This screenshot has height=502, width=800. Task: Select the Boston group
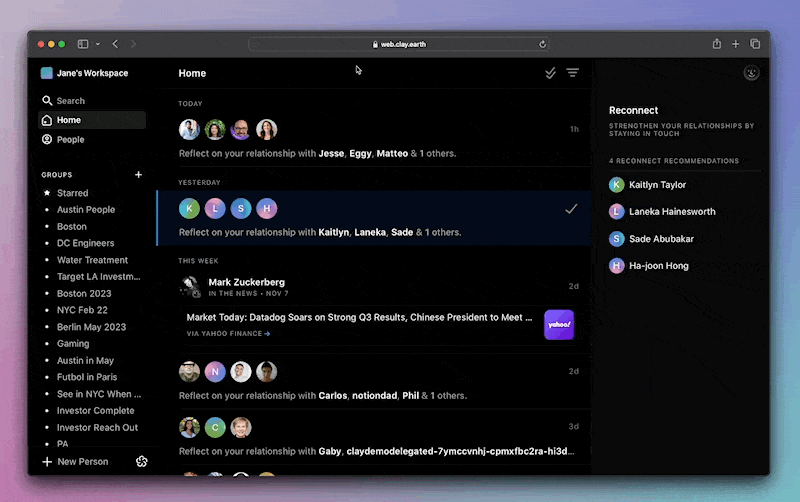[71, 227]
